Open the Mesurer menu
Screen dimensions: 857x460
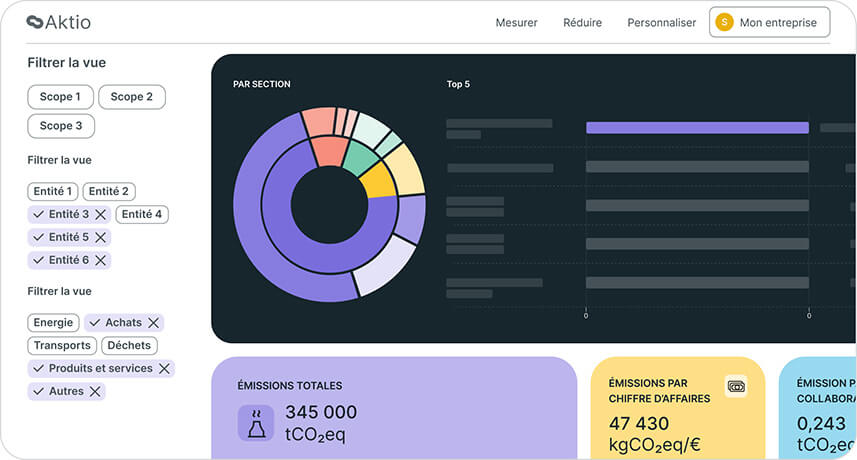click(516, 23)
